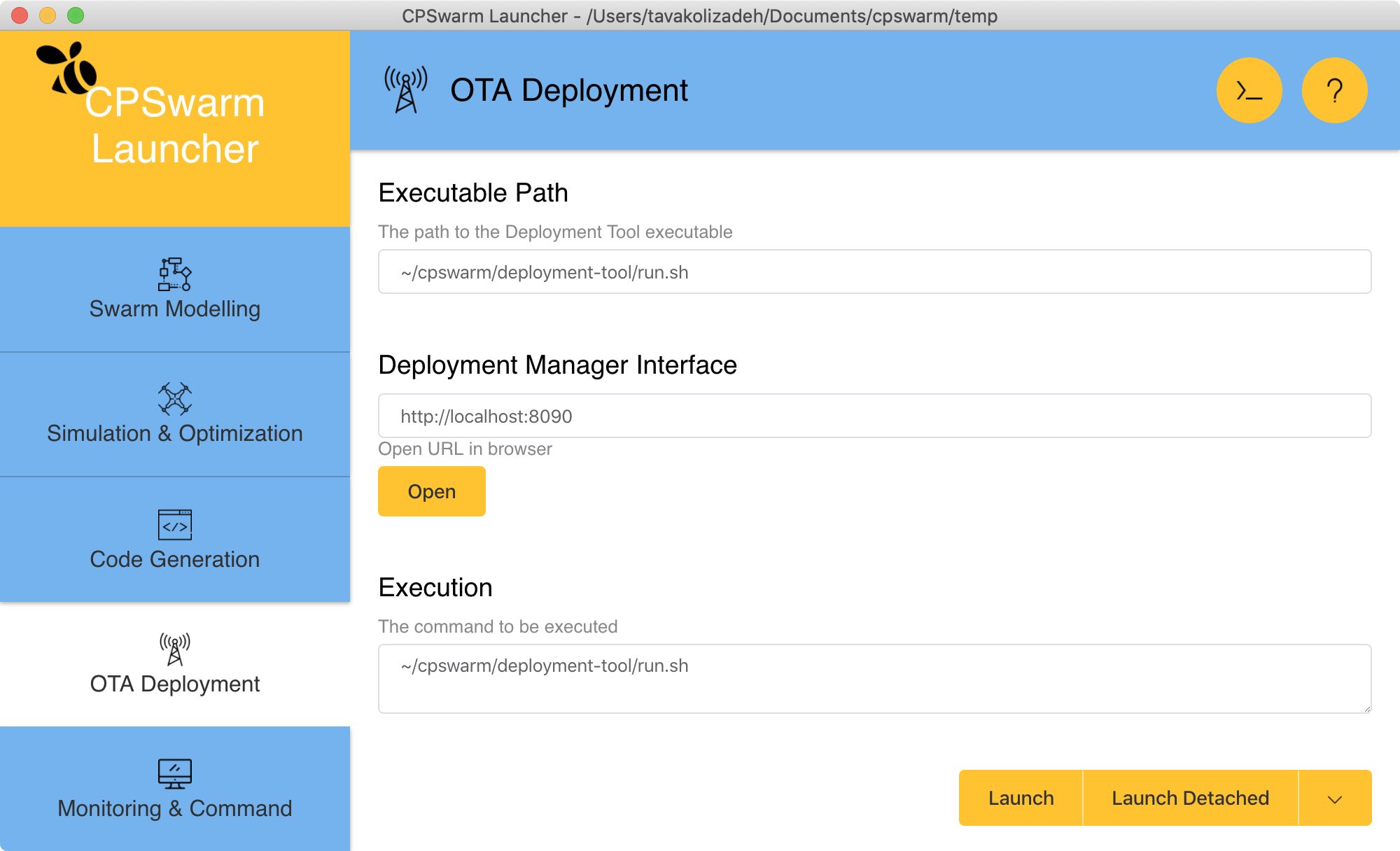Click the Swarm Modelling flowchart icon
The image size is (1400, 851).
[x=174, y=274]
